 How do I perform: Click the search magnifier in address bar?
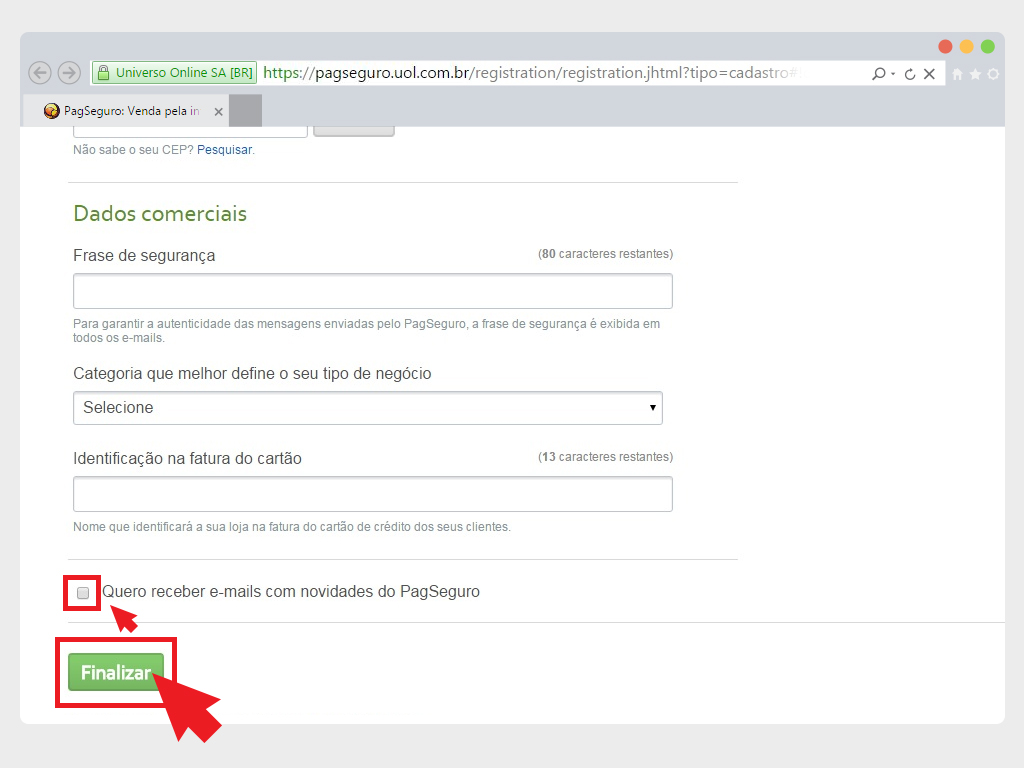878,74
